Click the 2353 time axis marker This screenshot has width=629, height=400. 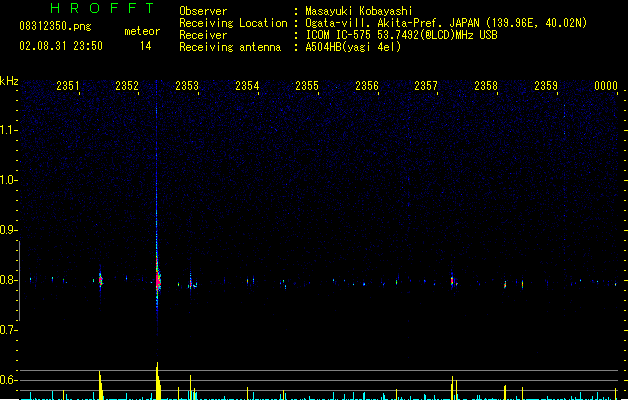[x=187, y=86]
